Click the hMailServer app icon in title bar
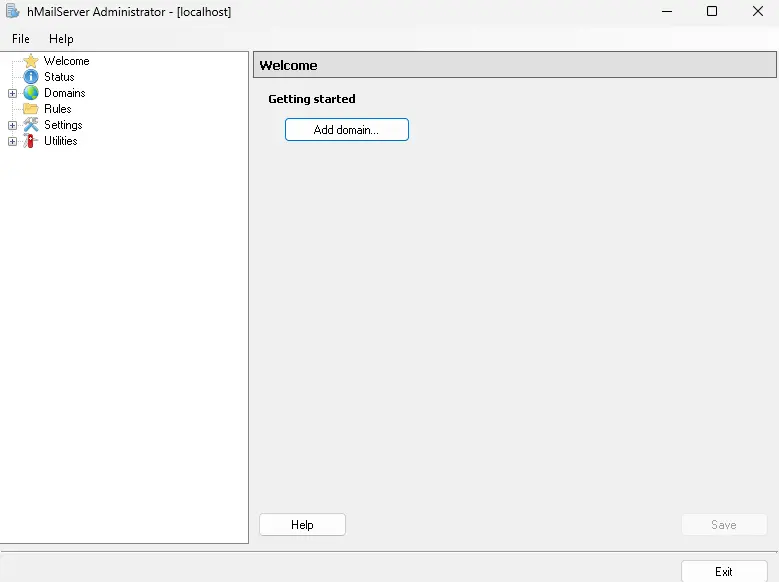779x582 pixels. (x=12, y=11)
